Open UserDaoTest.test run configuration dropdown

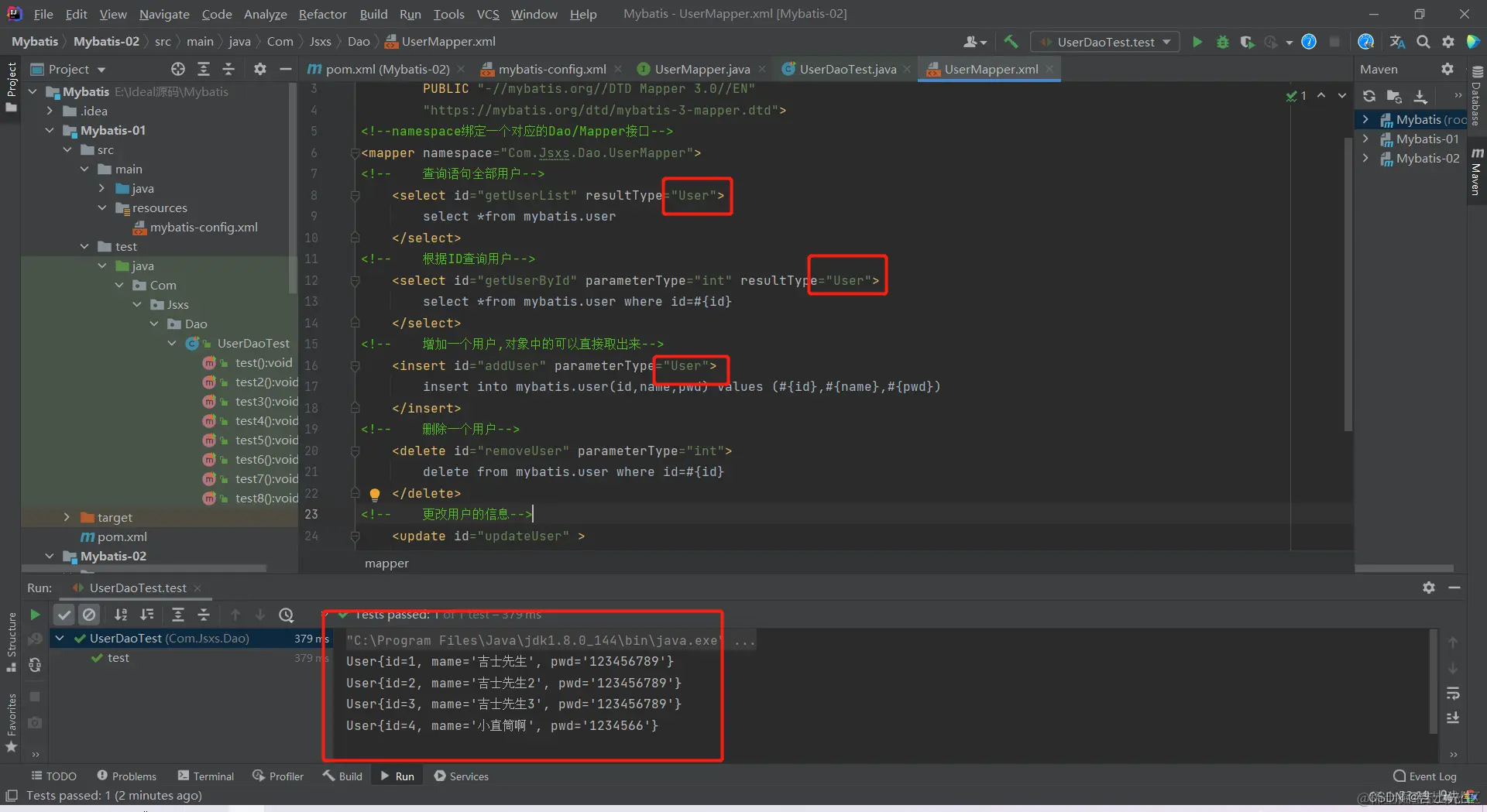[1107, 42]
